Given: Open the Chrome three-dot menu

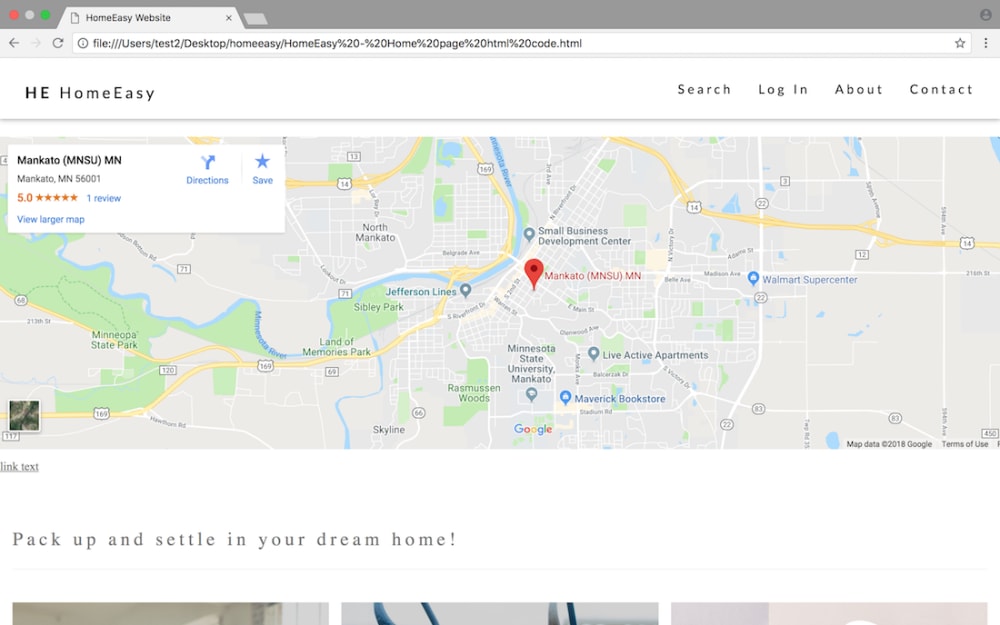Looking at the screenshot, I should (985, 43).
